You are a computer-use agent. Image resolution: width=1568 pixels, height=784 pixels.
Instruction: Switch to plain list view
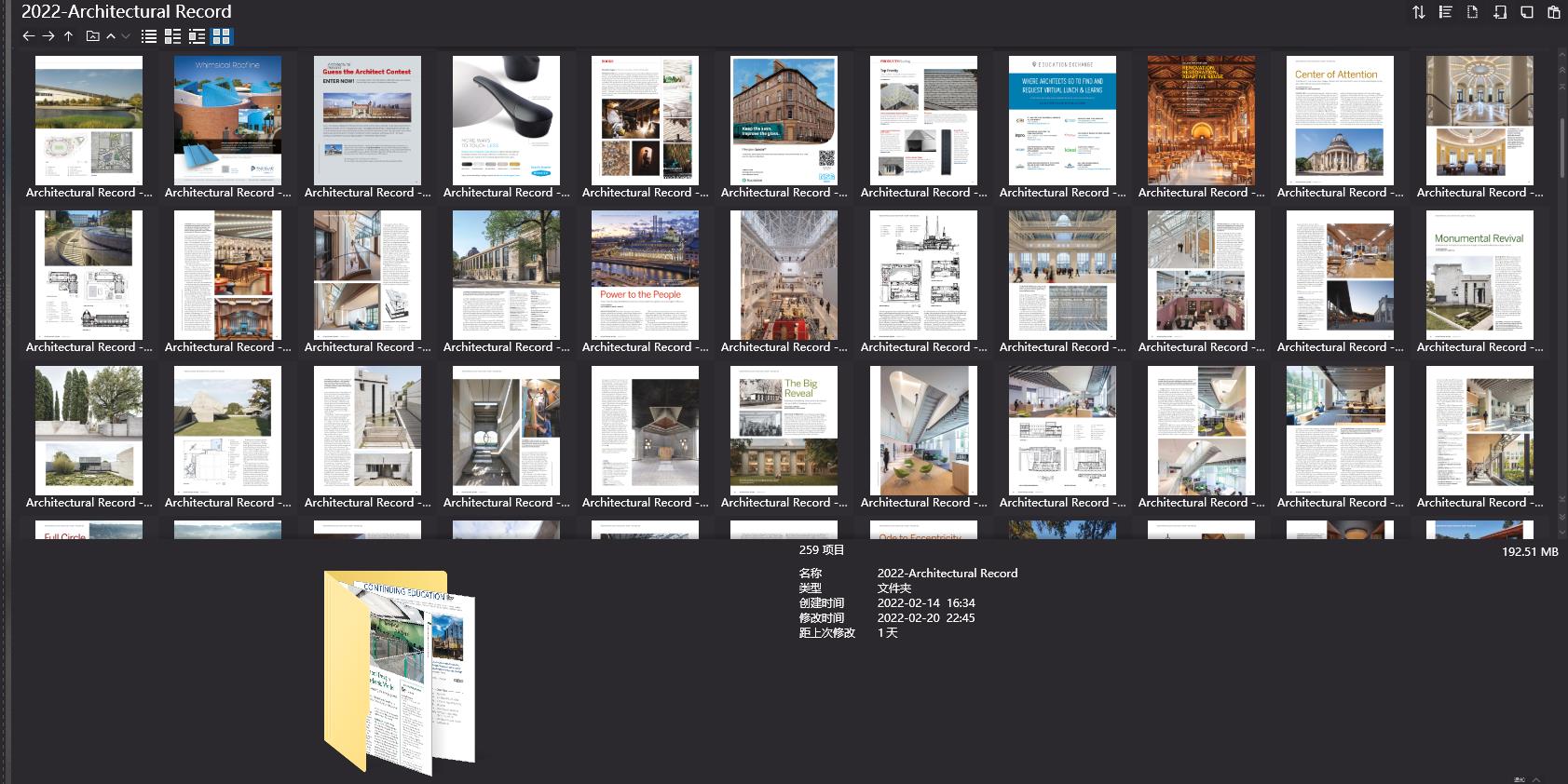tap(149, 36)
